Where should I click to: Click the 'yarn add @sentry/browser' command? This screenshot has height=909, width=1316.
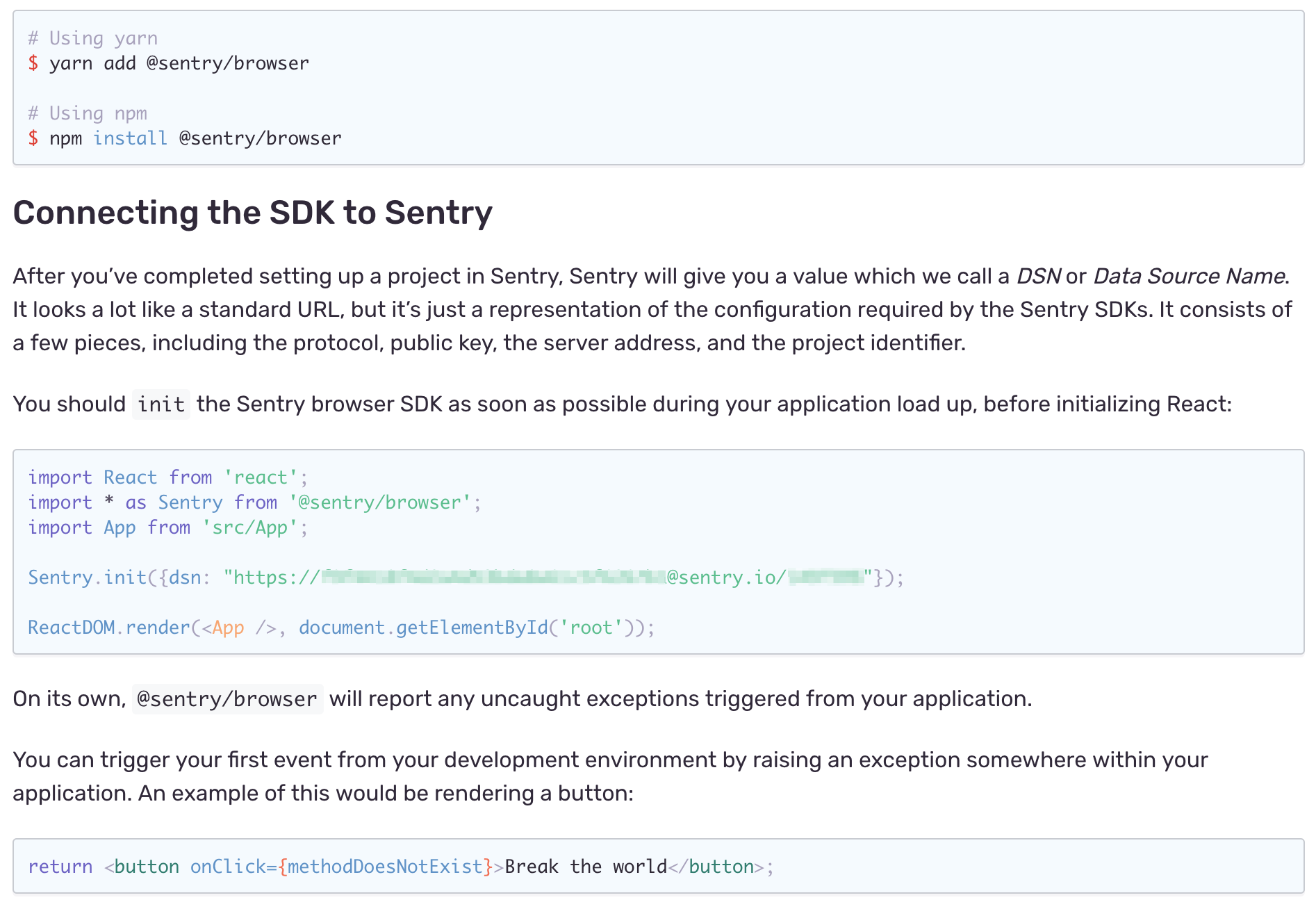[x=179, y=63]
